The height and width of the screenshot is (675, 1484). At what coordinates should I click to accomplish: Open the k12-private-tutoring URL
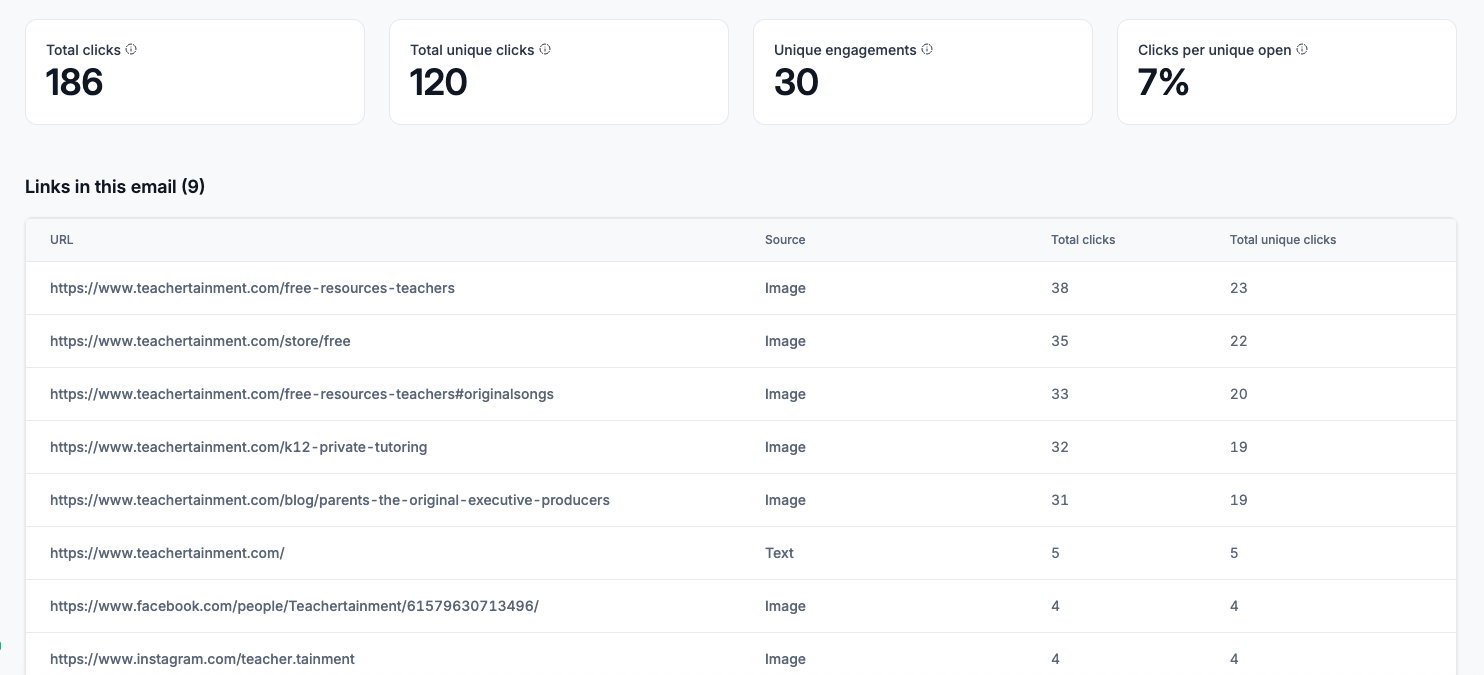239,447
